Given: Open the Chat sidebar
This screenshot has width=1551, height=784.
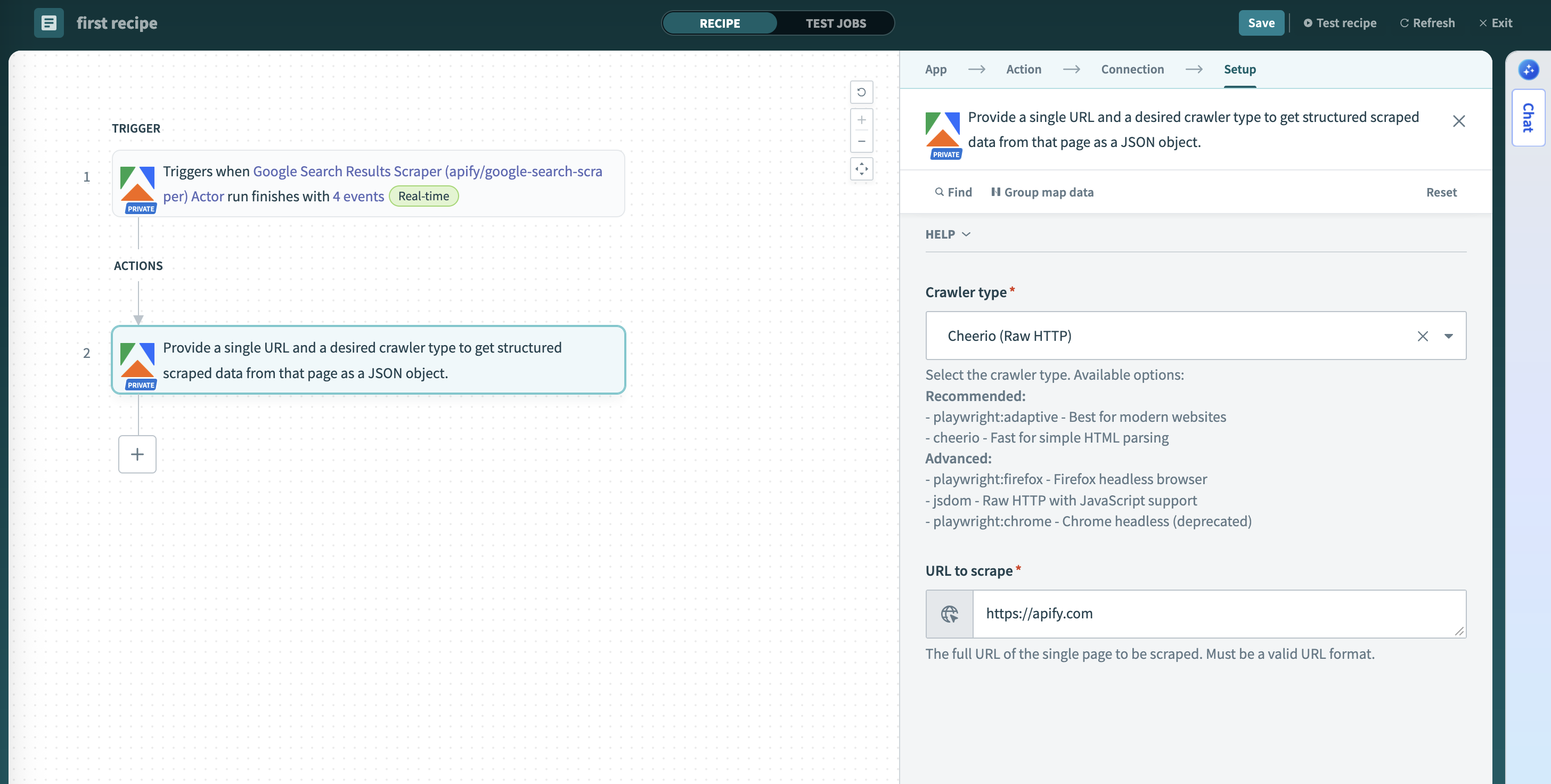Looking at the screenshot, I should coord(1528,118).
